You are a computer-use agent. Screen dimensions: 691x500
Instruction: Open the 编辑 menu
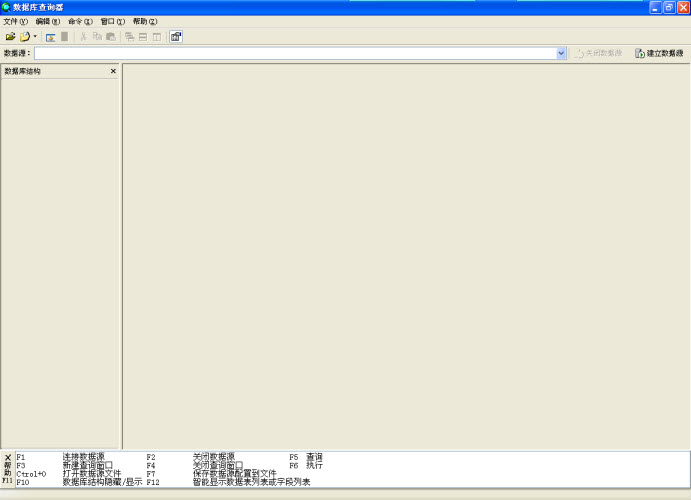click(x=48, y=21)
